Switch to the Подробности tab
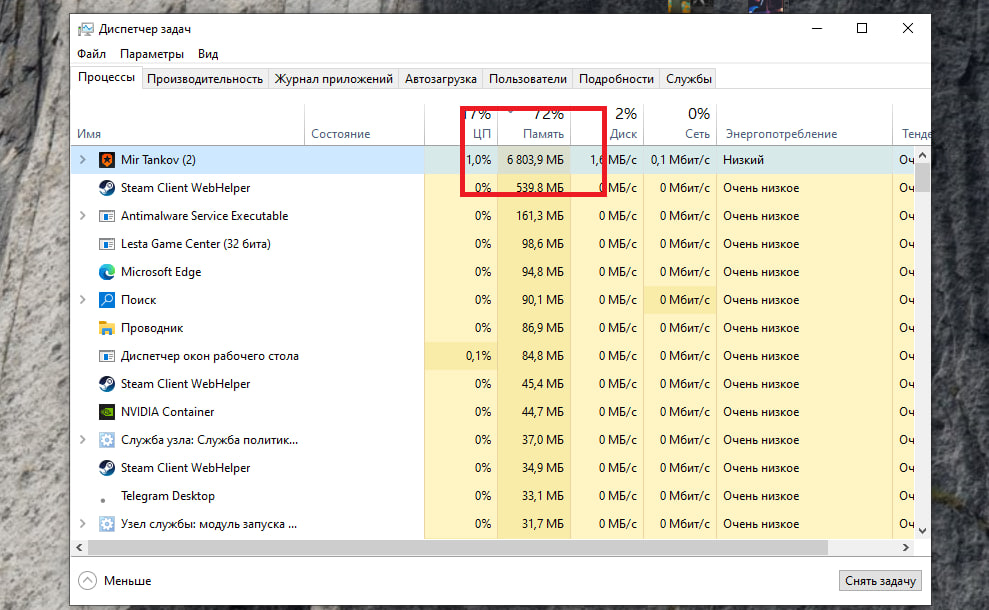 (616, 79)
